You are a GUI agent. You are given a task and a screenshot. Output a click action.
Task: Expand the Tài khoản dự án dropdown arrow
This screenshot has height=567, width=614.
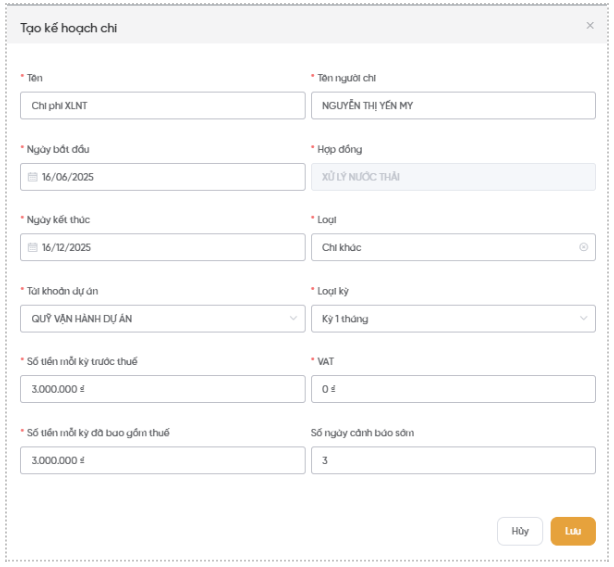[293, 318]
